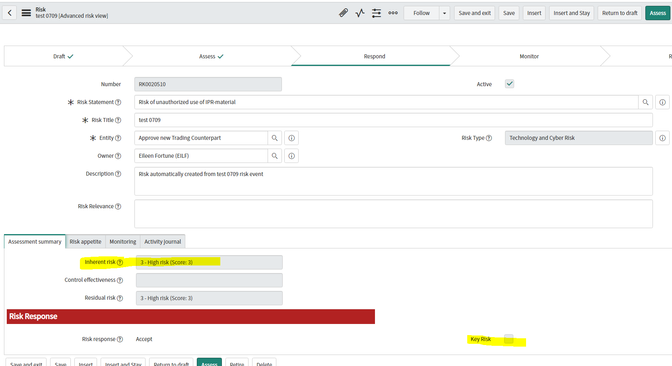Viewport: 672px width, 366px height.
Task: Show help for Risk Relevance label
Action: 118,206
